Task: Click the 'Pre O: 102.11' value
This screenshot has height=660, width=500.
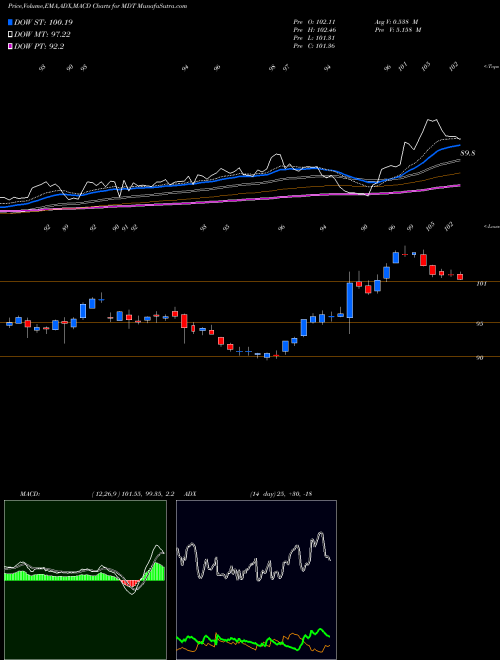Action: point(314,22)
